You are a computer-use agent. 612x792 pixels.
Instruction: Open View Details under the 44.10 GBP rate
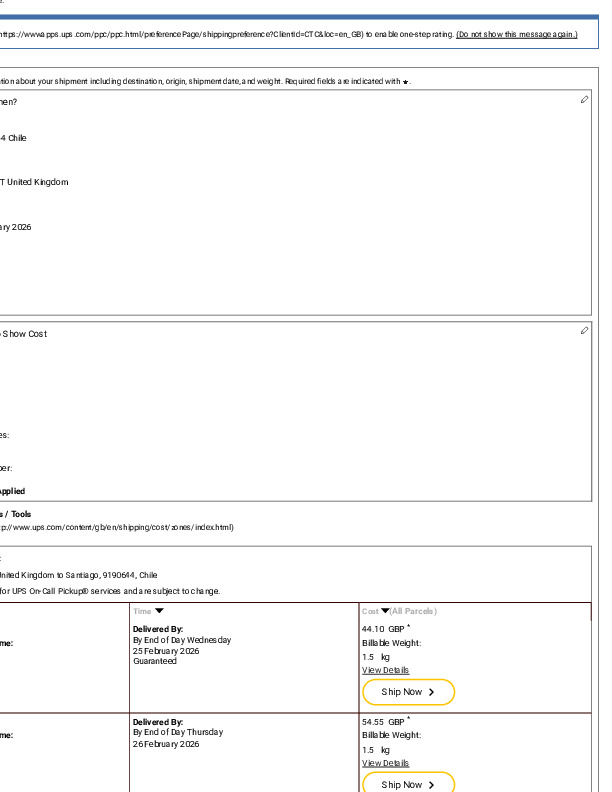pos(385,670)
